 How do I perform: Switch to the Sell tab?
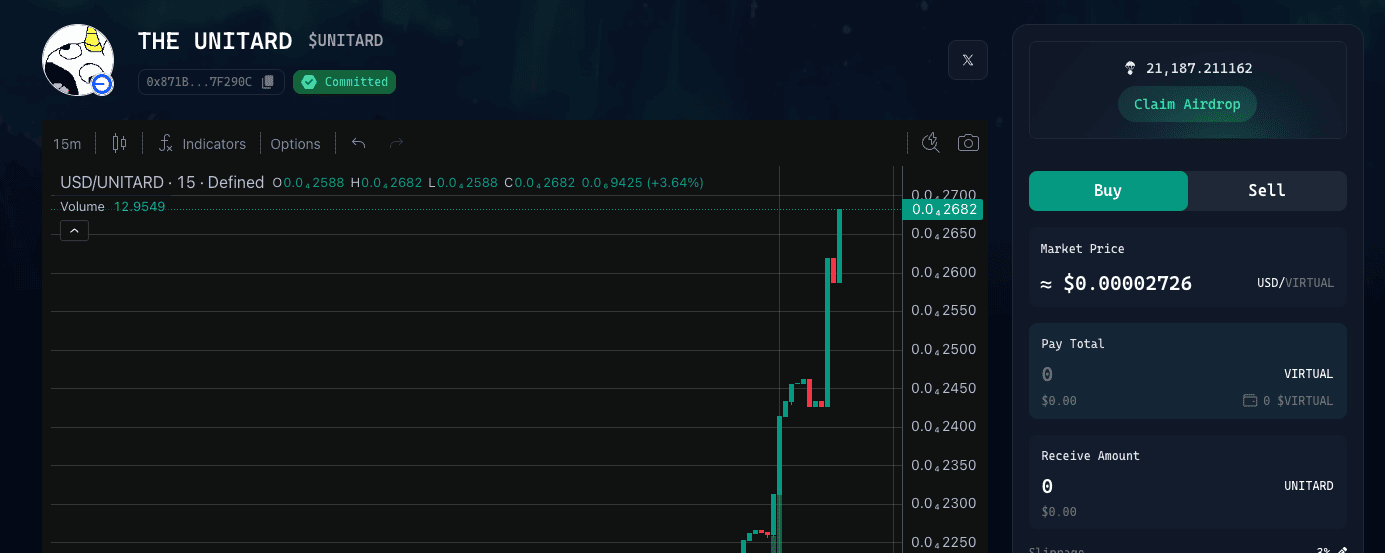point(1267,191)
